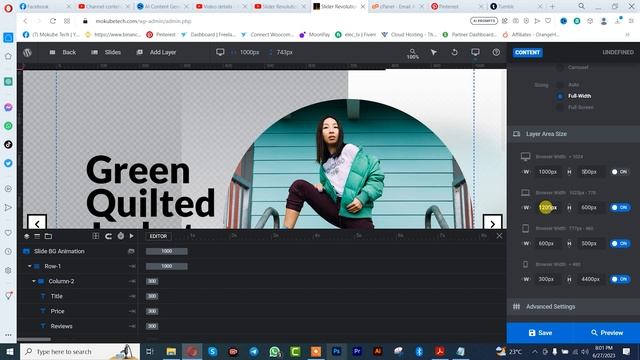Close the timeline panel
This screenshot has width=640, height=360.
tap(499, 236)
